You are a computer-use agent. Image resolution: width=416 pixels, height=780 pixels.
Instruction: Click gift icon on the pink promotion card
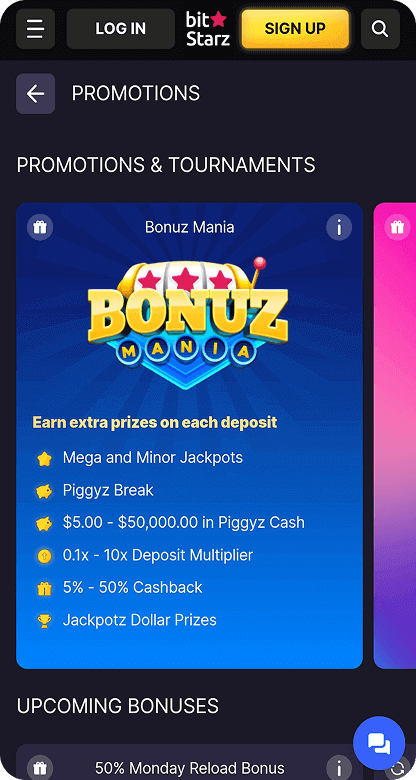397,227
